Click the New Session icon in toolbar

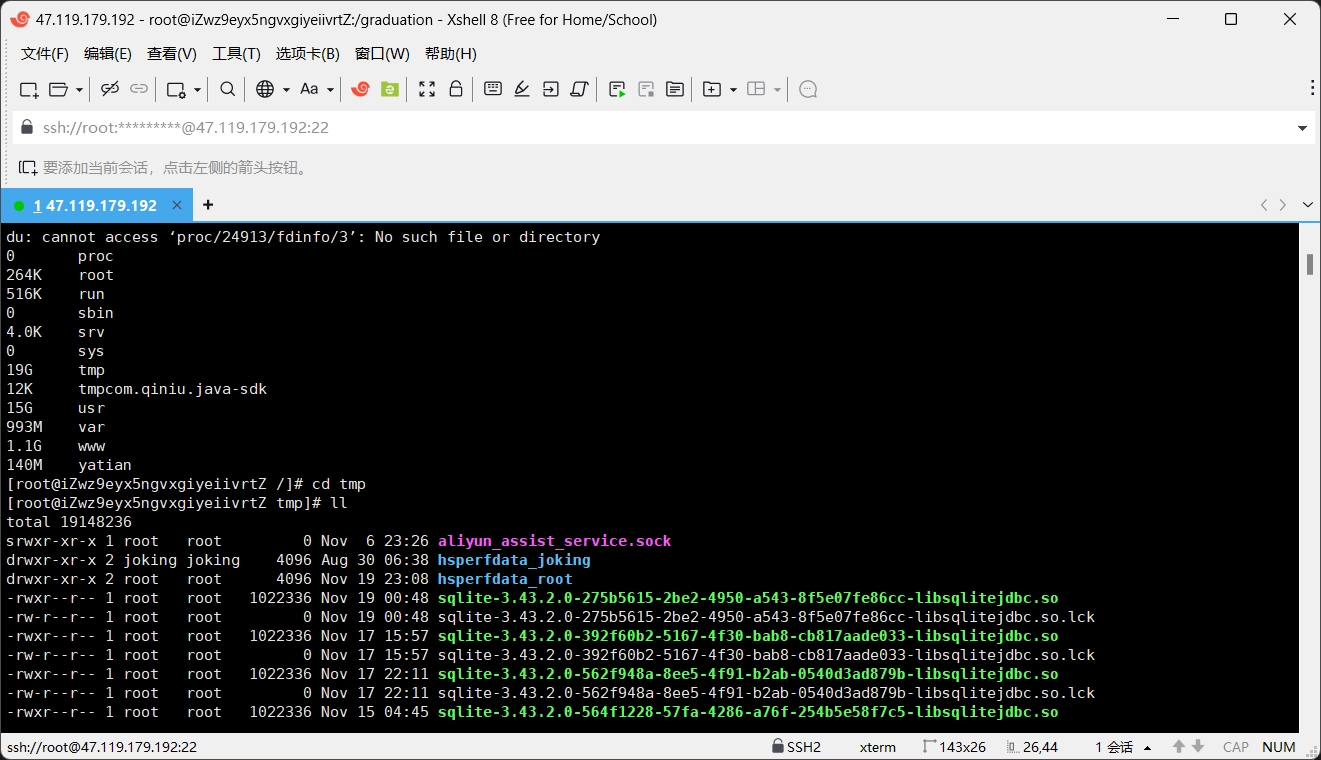[29, 90]
